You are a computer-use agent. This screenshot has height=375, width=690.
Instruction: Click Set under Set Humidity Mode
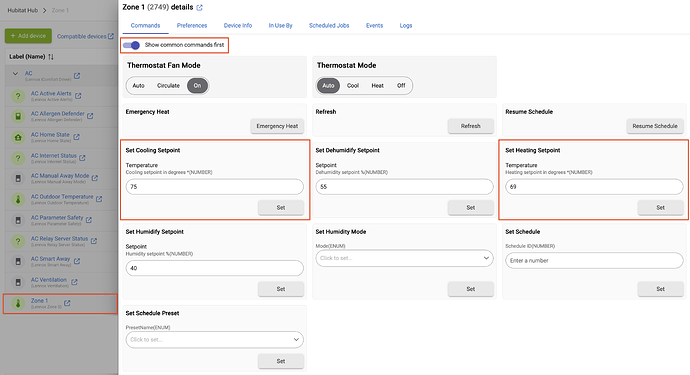470,289
